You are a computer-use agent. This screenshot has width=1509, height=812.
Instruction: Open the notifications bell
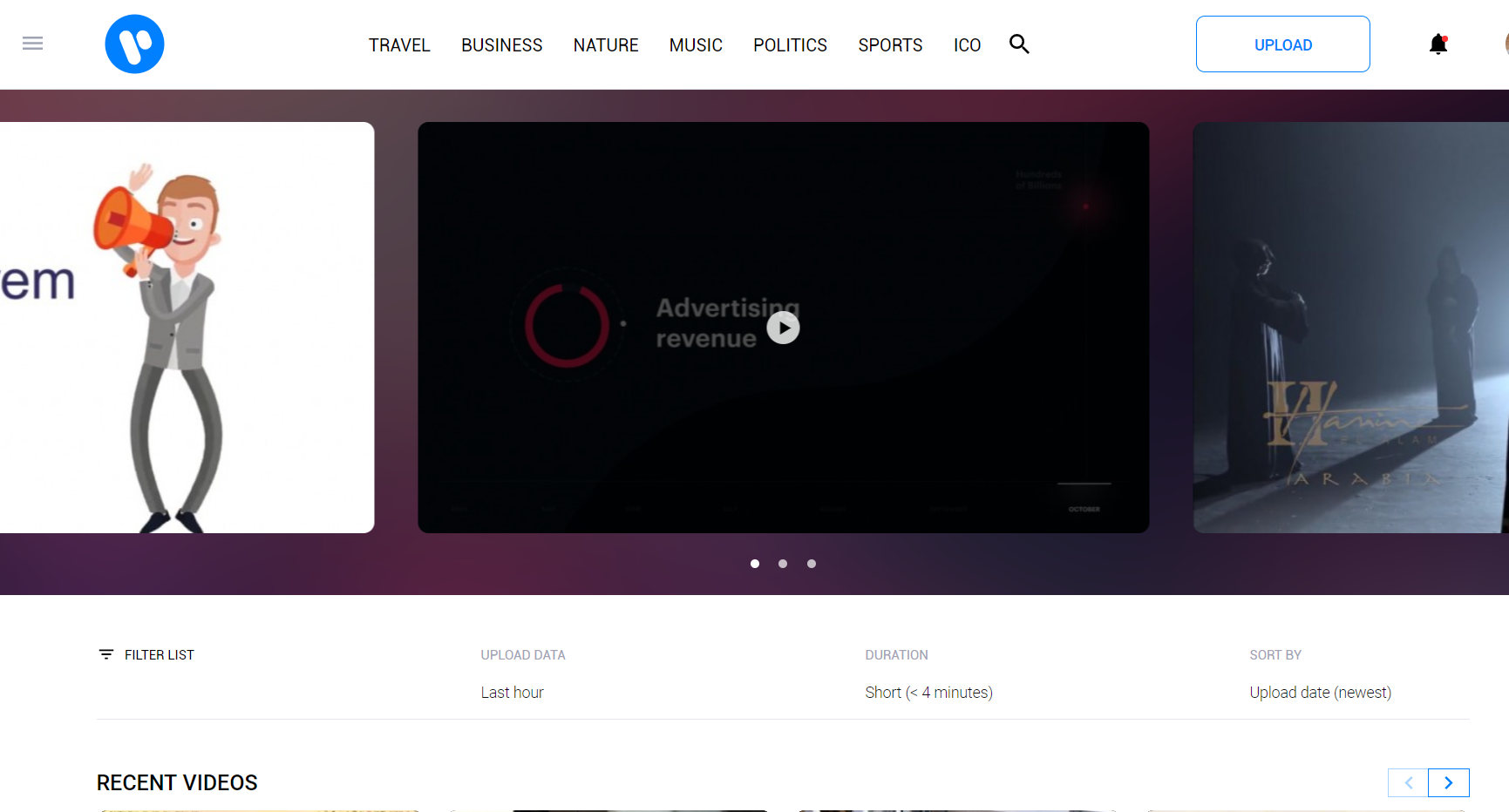(x=1438, y=44)
